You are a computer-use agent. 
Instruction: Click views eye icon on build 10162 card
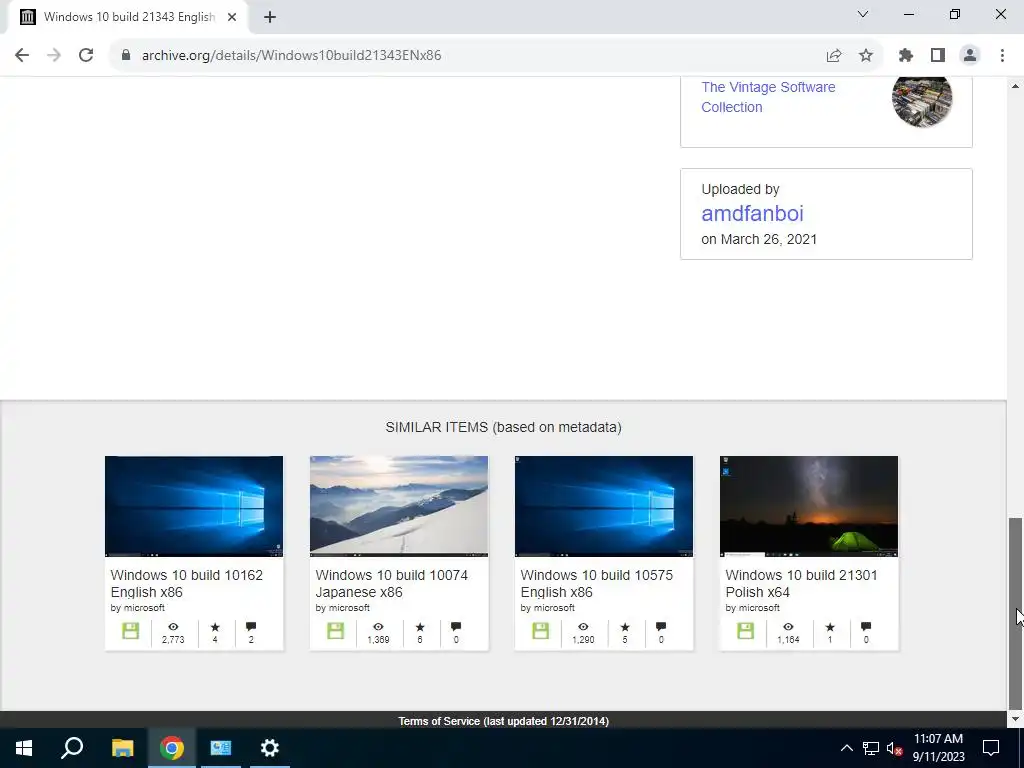point(173,627)
